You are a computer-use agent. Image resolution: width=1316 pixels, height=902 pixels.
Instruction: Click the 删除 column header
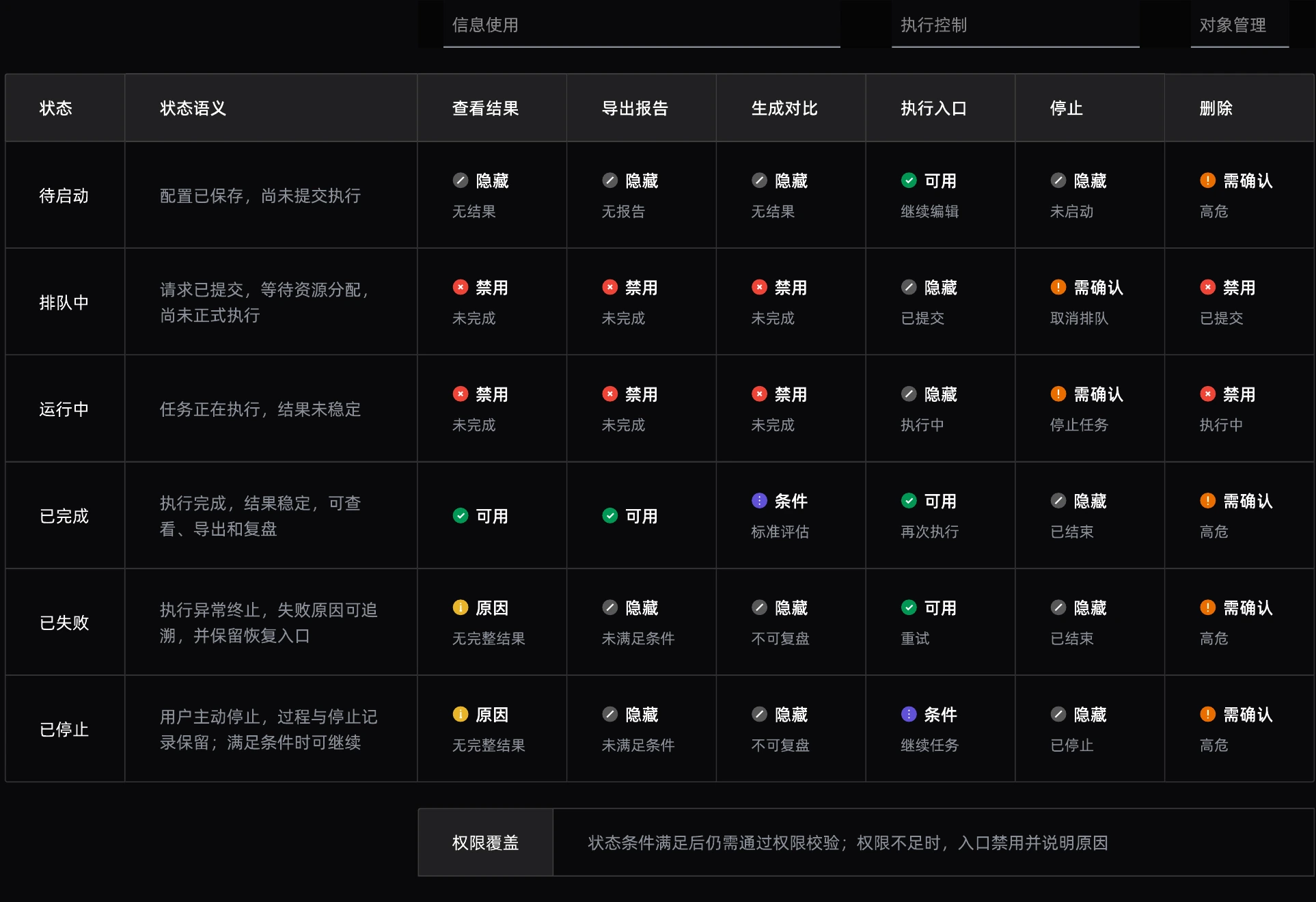click(1239, 108)
